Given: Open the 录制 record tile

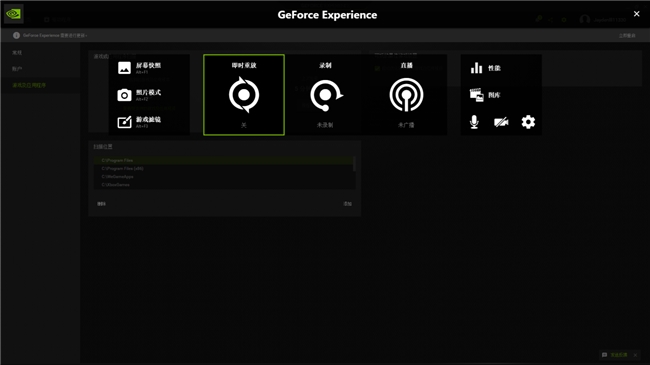Looking at the screenshot, I should (325, 95).
